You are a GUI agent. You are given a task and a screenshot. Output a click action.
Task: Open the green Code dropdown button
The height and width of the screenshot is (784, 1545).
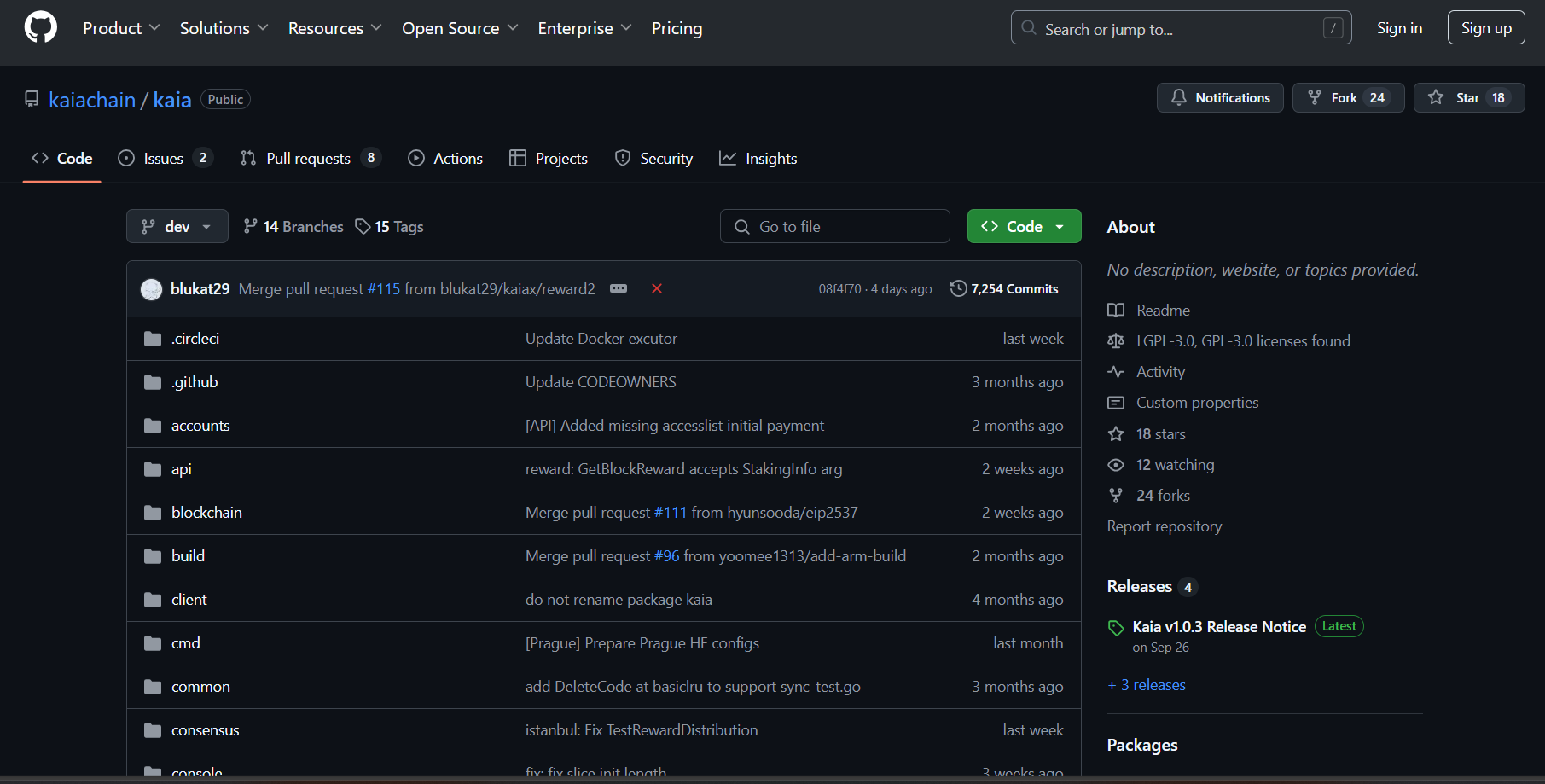1024,226
